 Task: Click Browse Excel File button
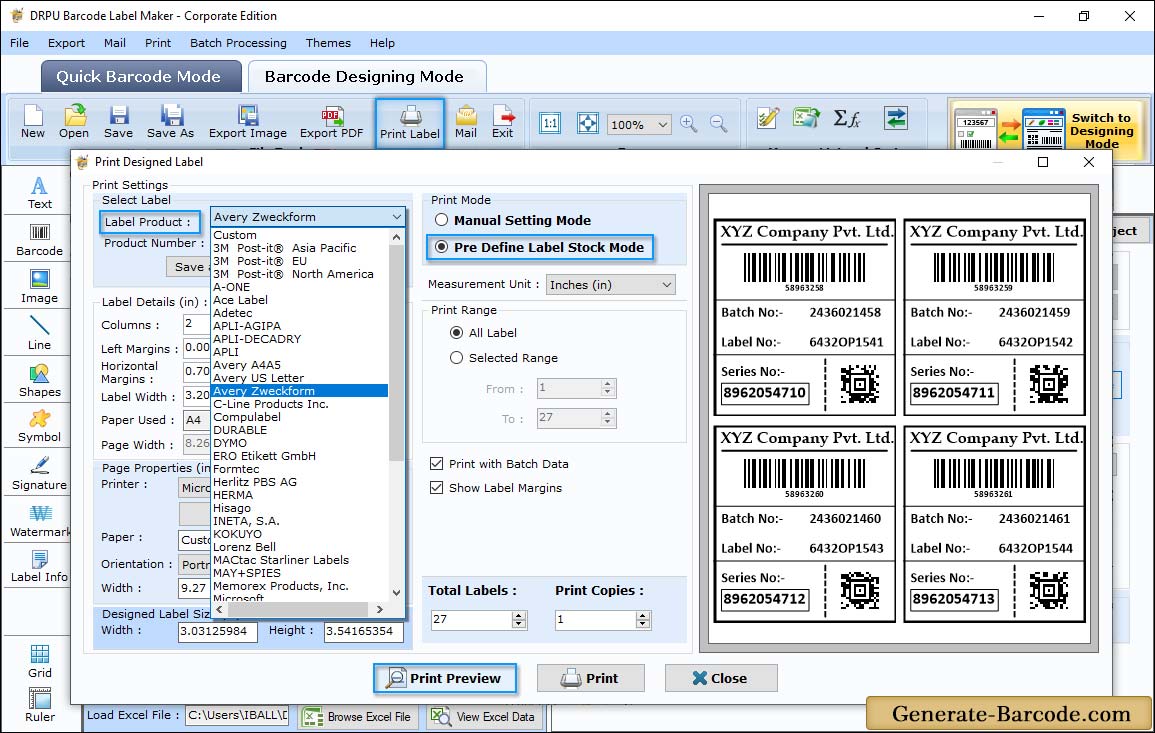click(359, 717)
